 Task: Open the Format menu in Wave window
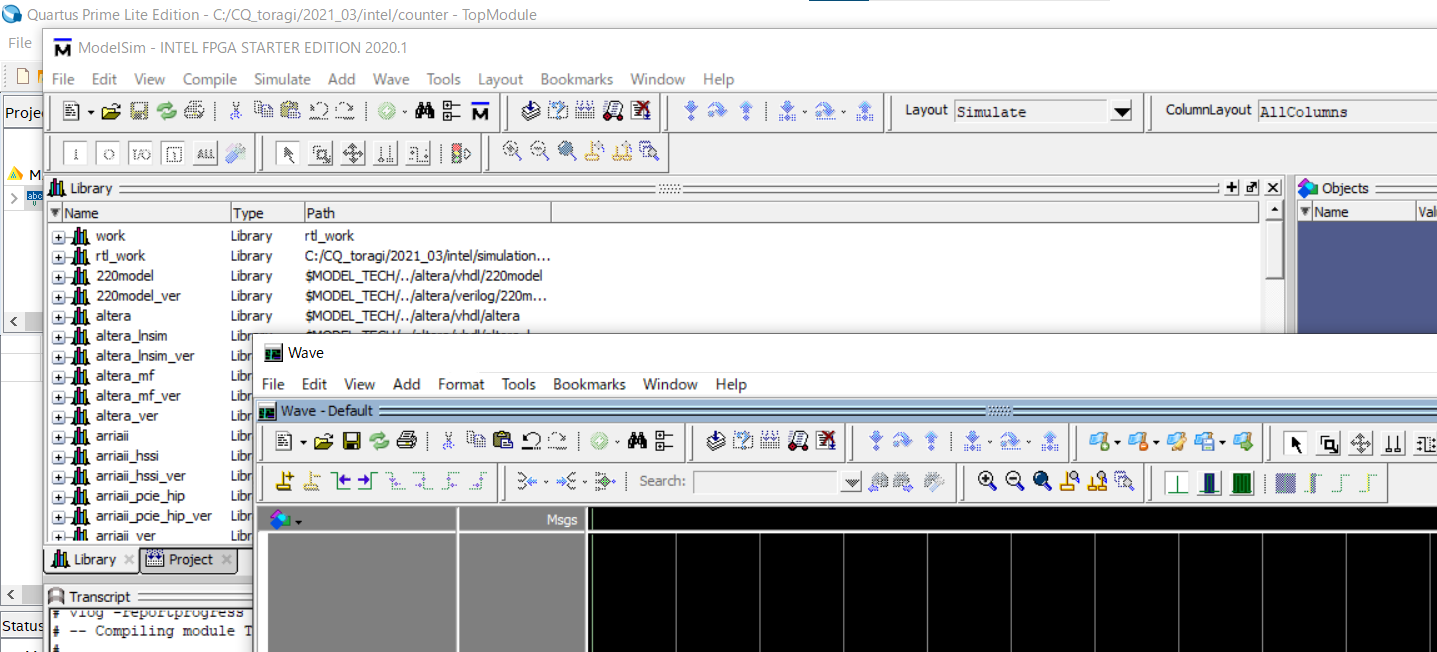[461, 384]
